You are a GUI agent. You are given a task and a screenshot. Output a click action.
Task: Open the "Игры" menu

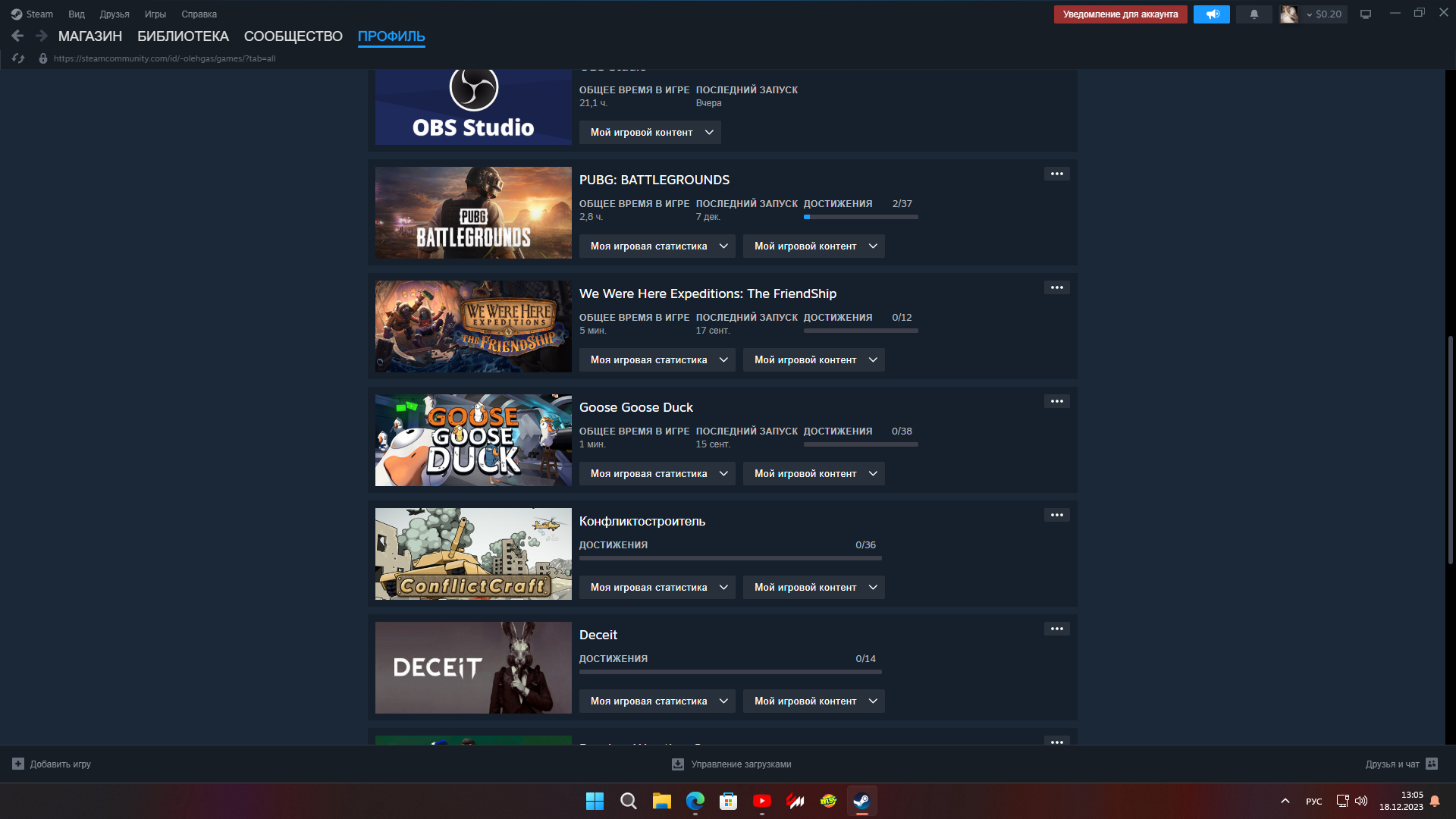pos(155,14)
